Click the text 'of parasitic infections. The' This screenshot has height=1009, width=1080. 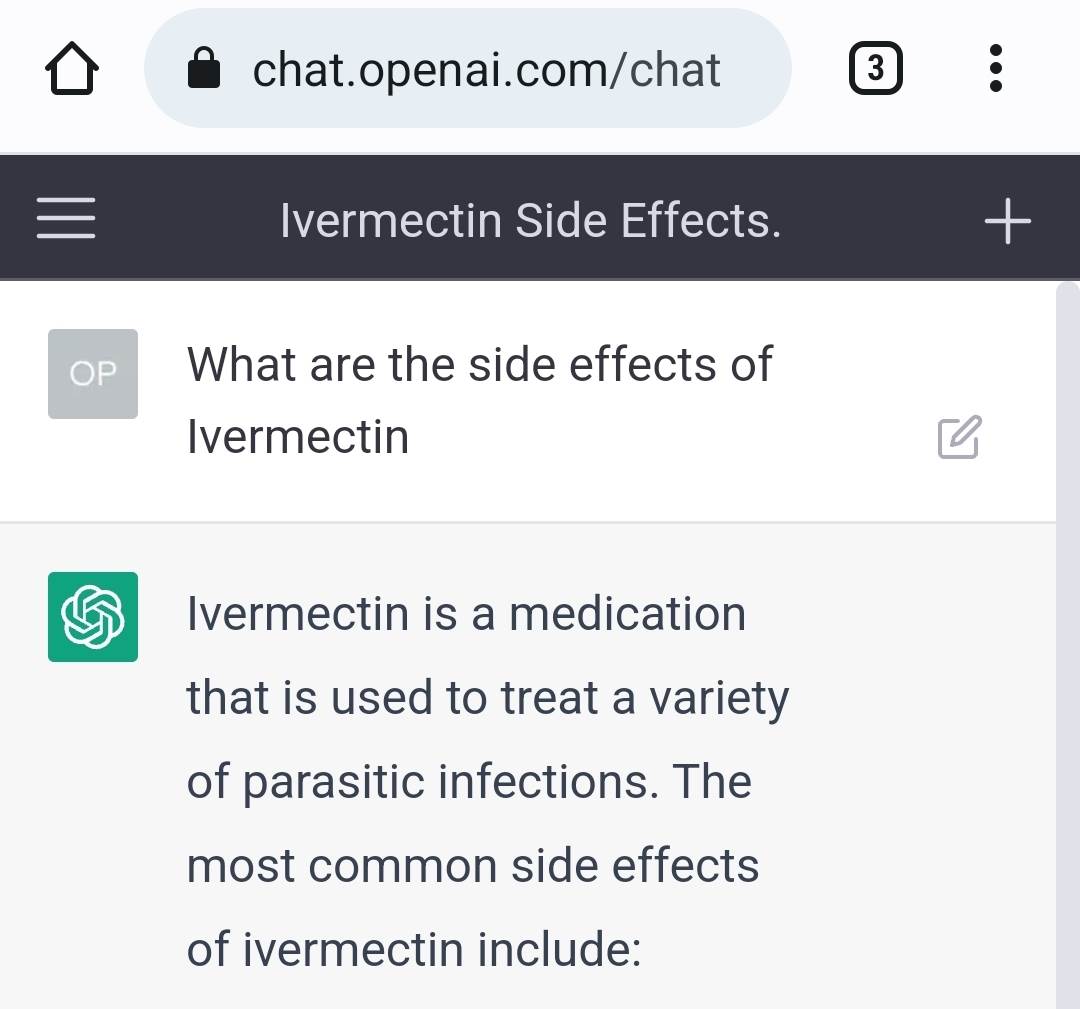[x=469, y=780]
